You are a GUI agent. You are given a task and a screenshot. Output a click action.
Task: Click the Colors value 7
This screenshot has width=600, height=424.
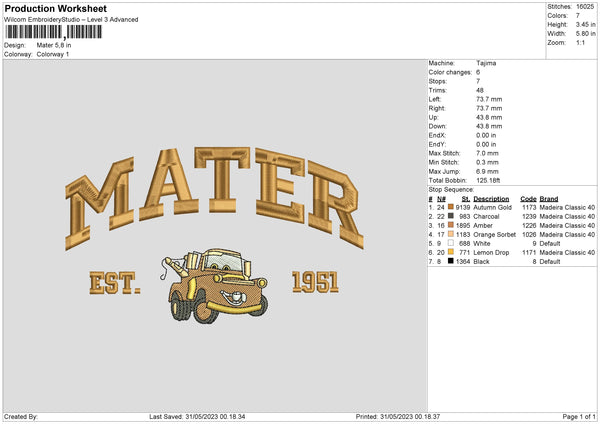point(578,16)
